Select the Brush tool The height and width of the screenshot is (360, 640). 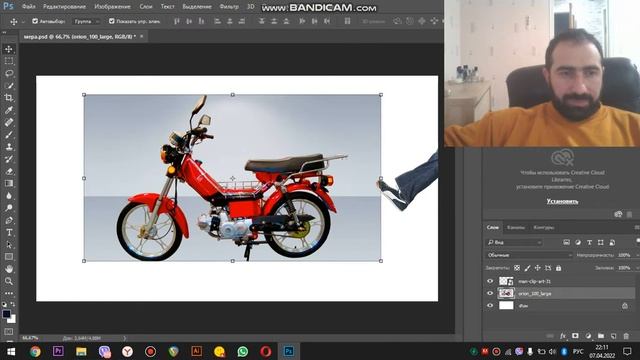(x=9, y=134)
